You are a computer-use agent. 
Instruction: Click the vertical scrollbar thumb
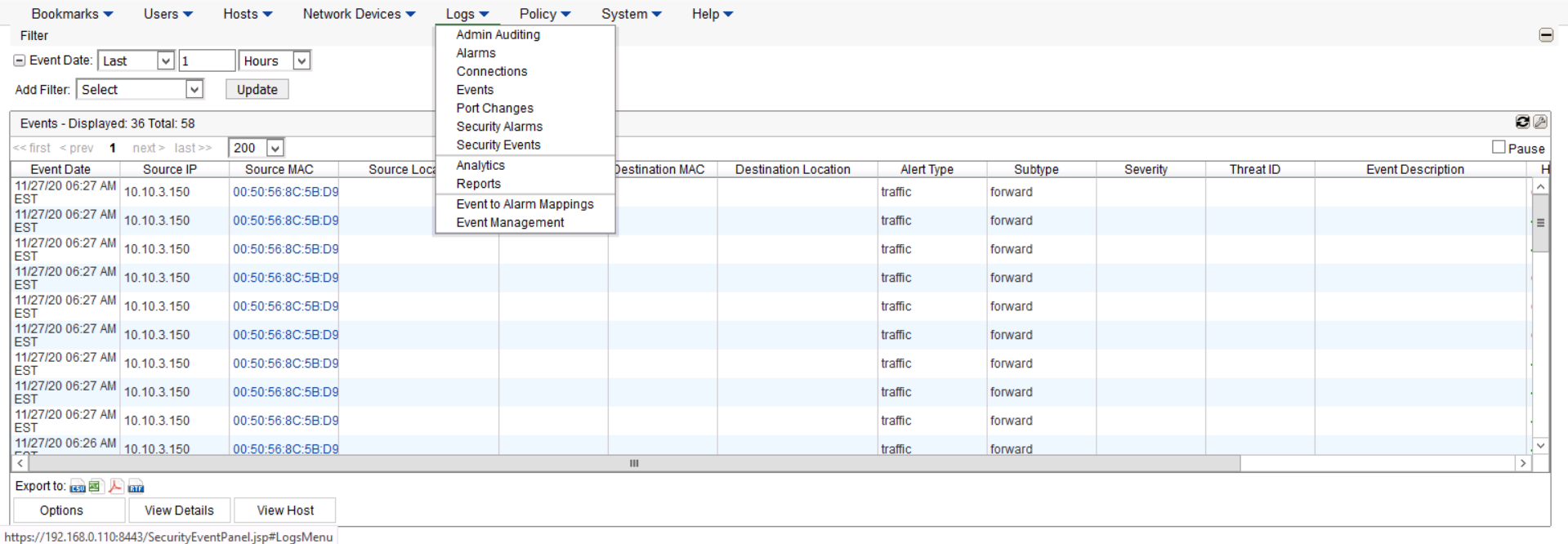click(1540, 223)
